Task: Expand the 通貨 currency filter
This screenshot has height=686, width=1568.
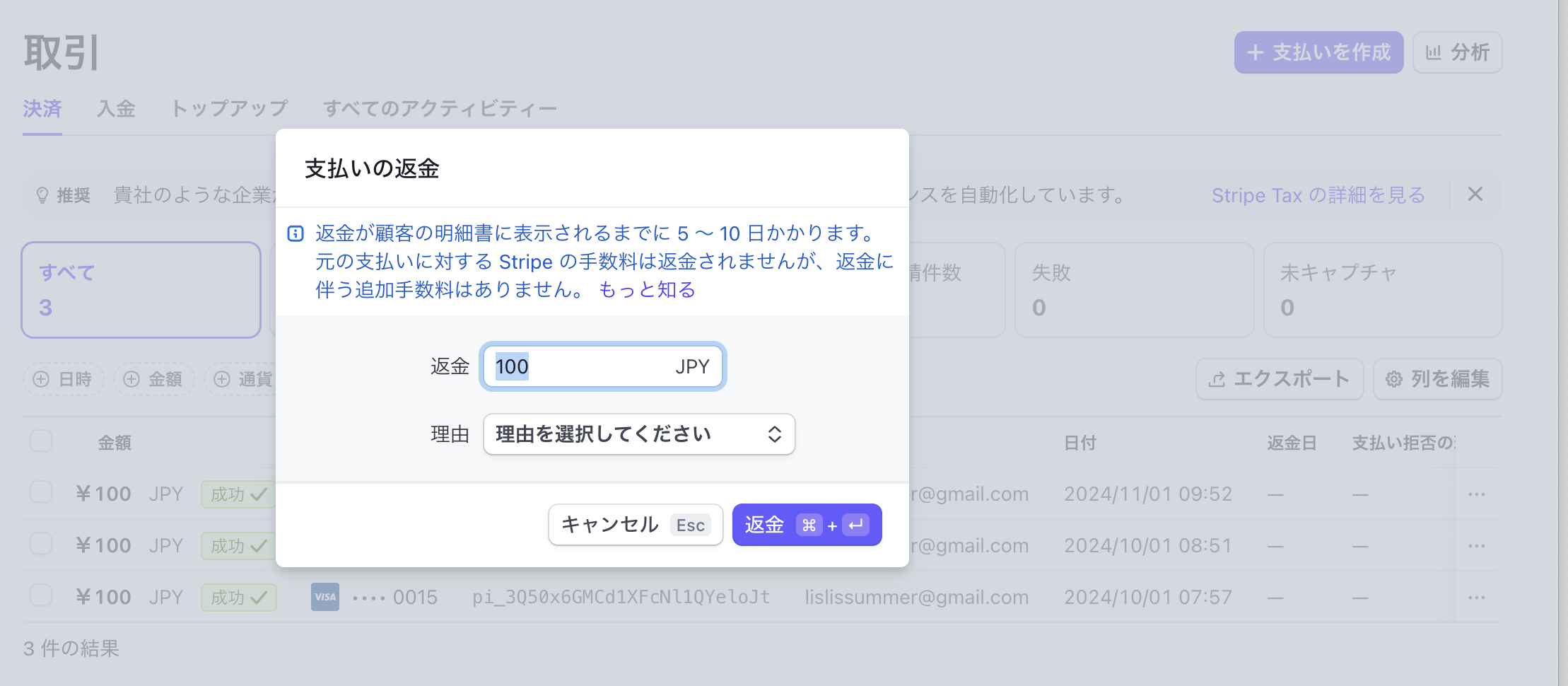Action: pos(244,379)
